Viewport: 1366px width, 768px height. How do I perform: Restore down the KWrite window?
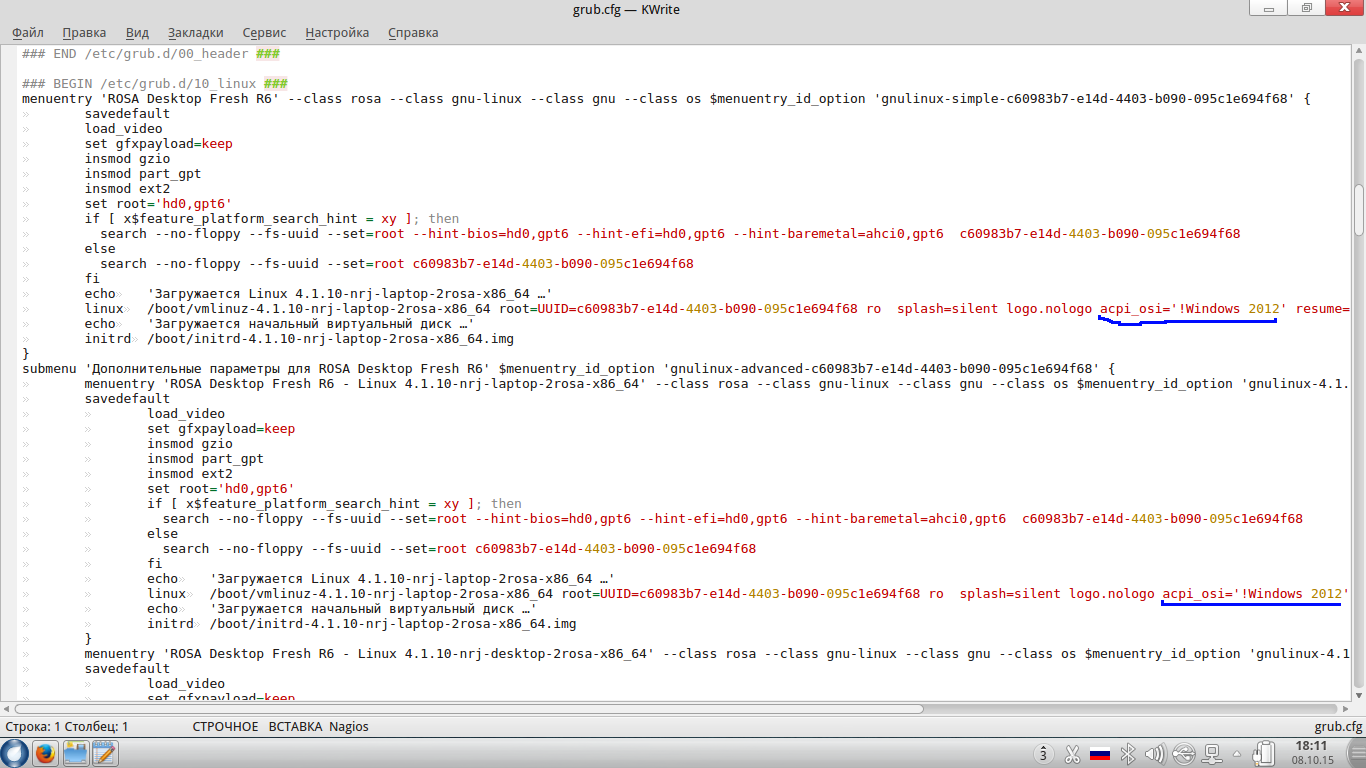[1307, 9]
